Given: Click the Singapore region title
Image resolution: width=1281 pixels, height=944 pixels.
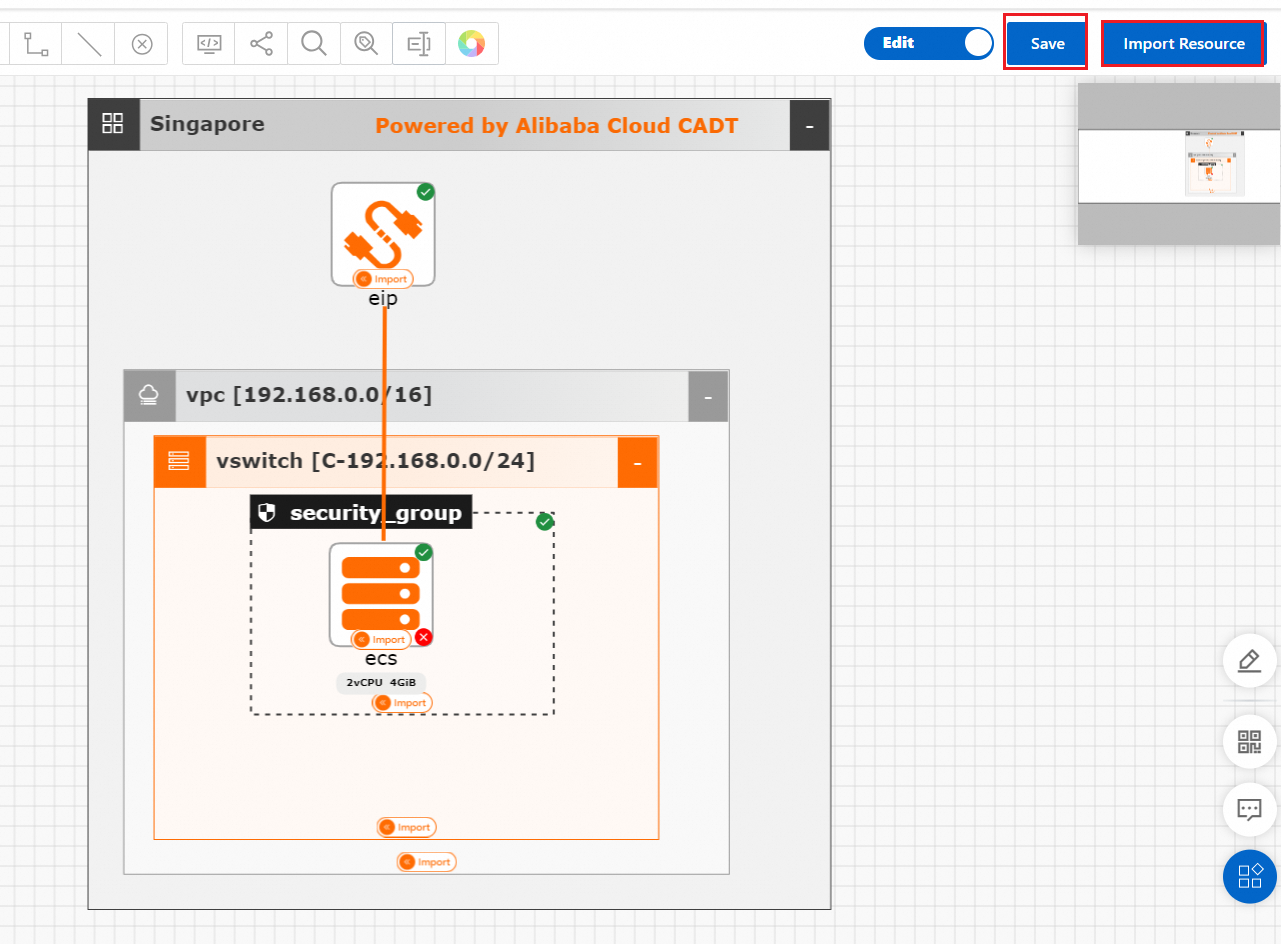Looking at the screenshot, I should click(x=207, y=124).
